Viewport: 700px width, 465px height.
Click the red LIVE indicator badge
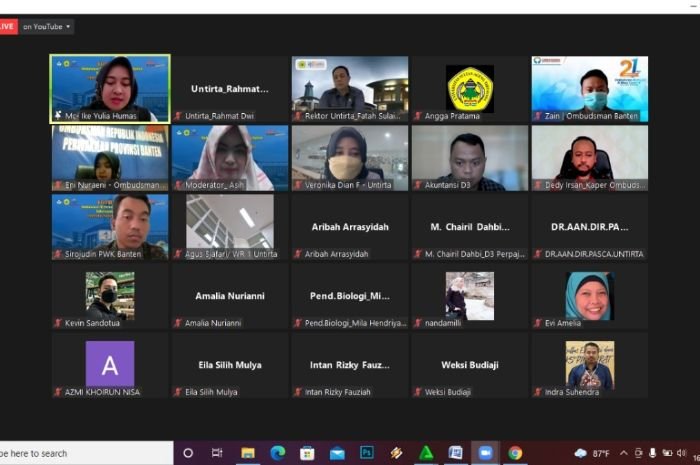9,27
